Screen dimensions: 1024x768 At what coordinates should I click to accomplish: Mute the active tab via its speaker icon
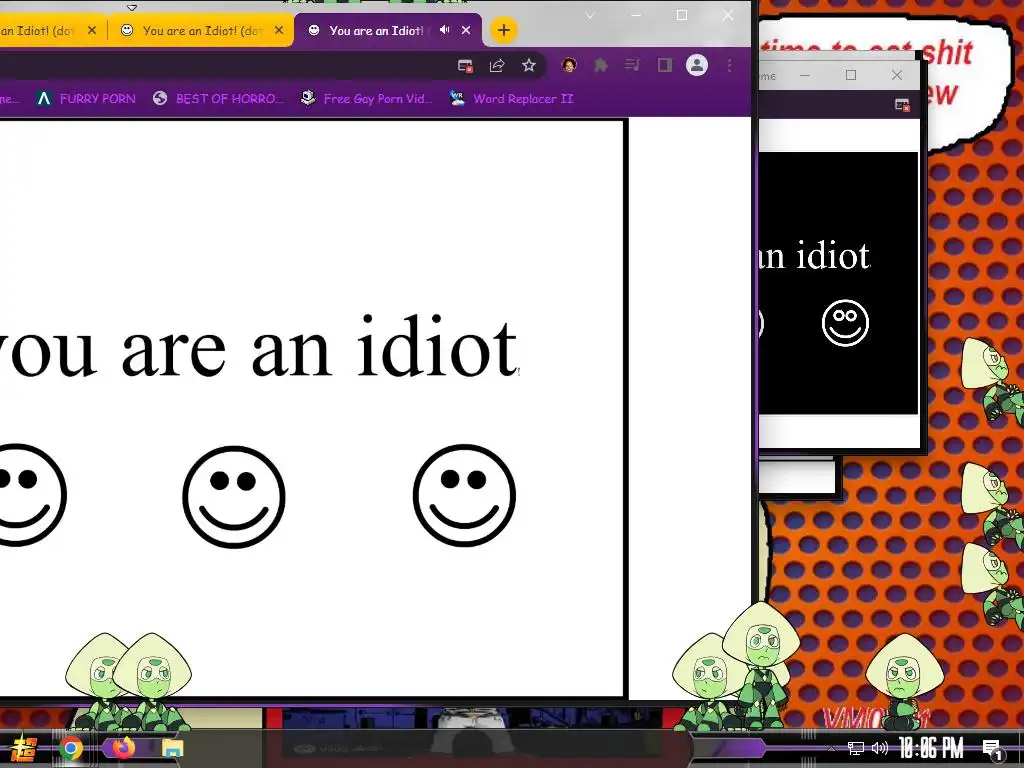tap(445, 30)
